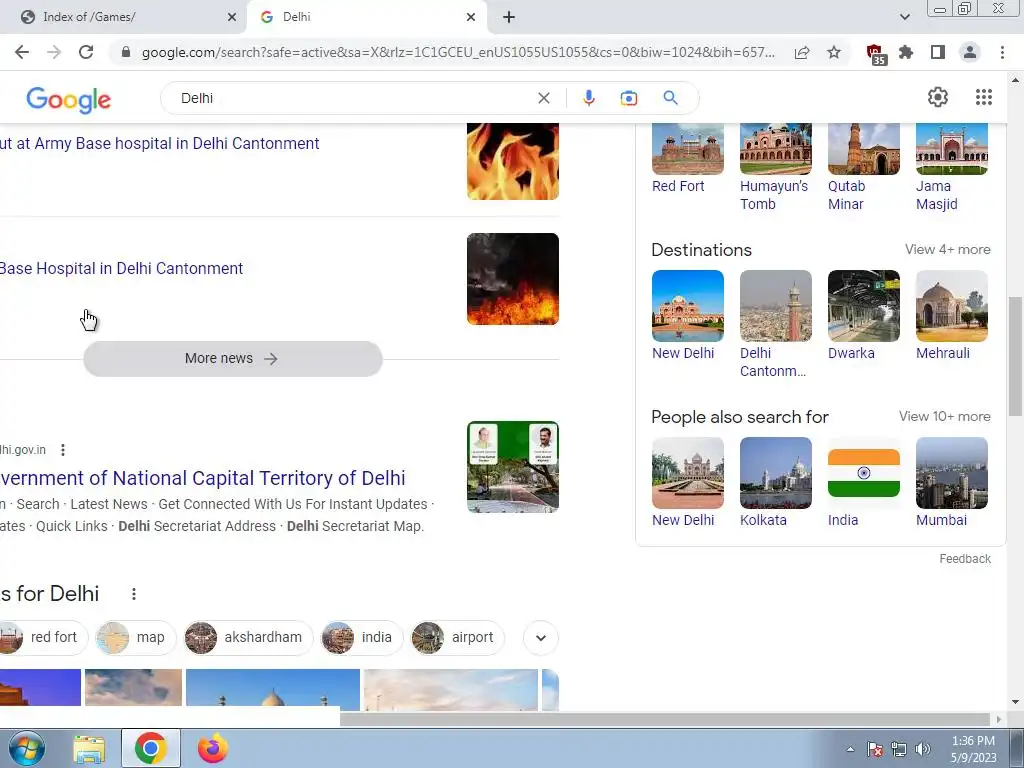1024x768 pixels.
Task: Open Humayun's Tomb attraction card
Action: point(776,167)
